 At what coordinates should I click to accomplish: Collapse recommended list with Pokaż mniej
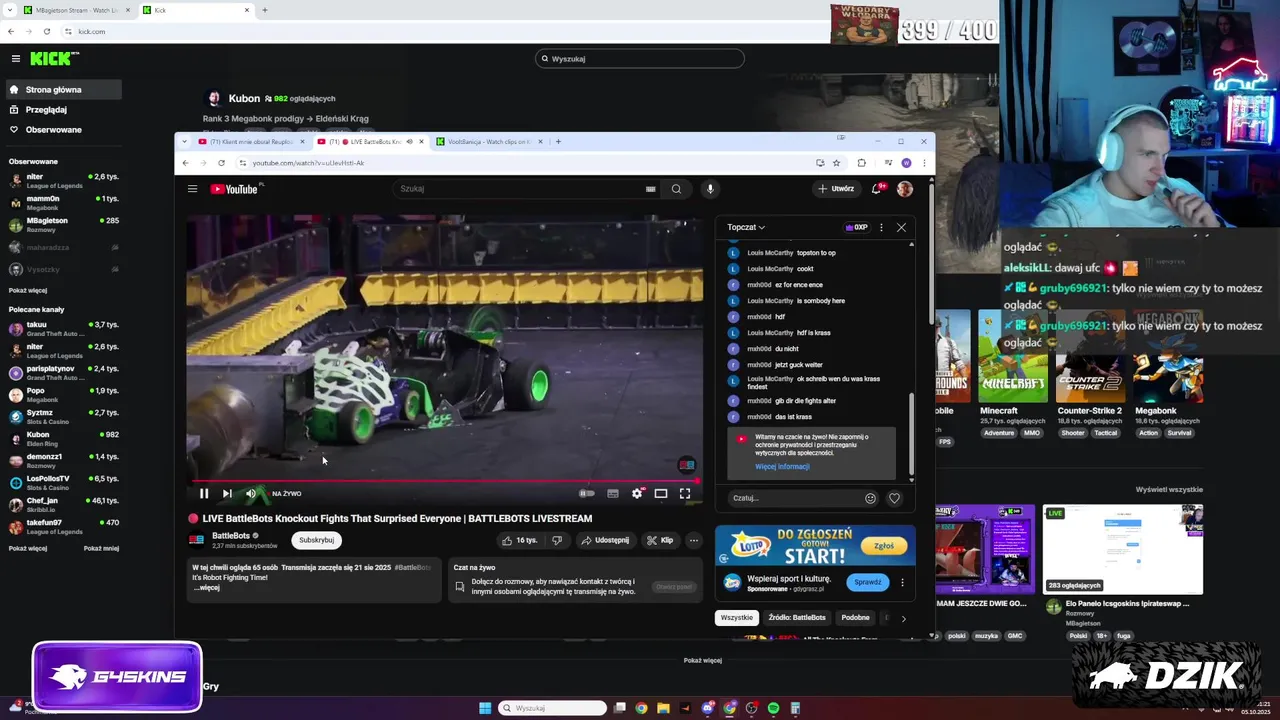point(101,548)
